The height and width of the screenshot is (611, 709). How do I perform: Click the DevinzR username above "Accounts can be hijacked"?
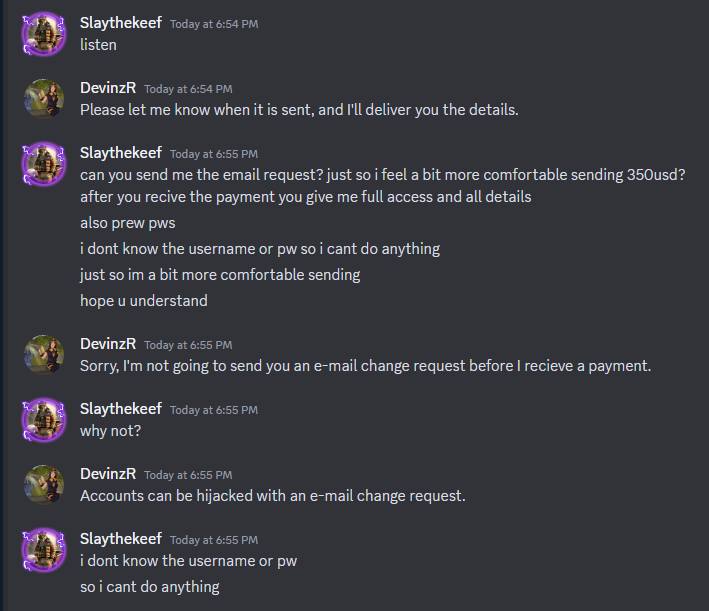(108, 474)
